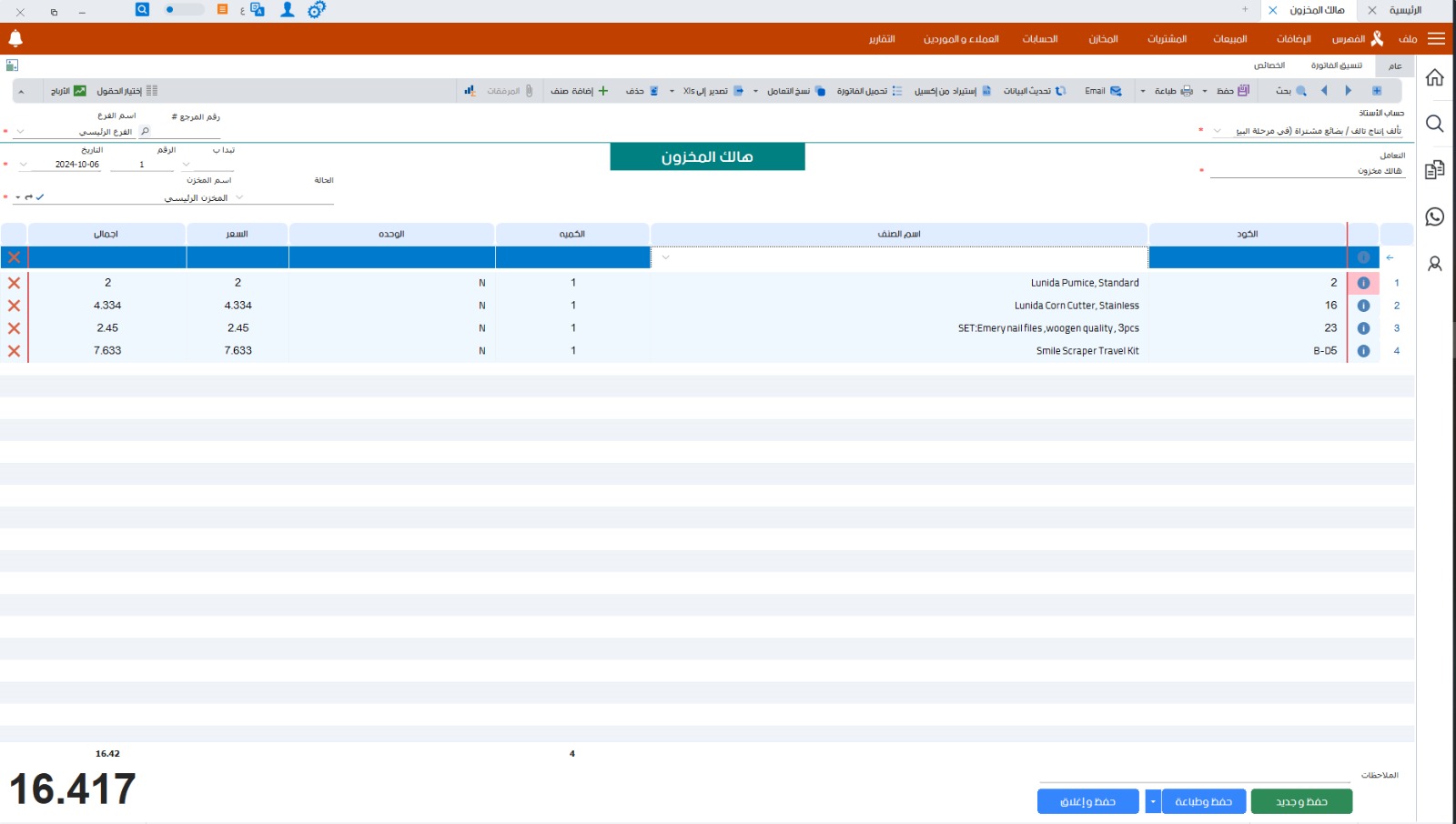1456x824 pixels.
Task: Open the WhatsApp icon in sidebar
Action: 1435,216
